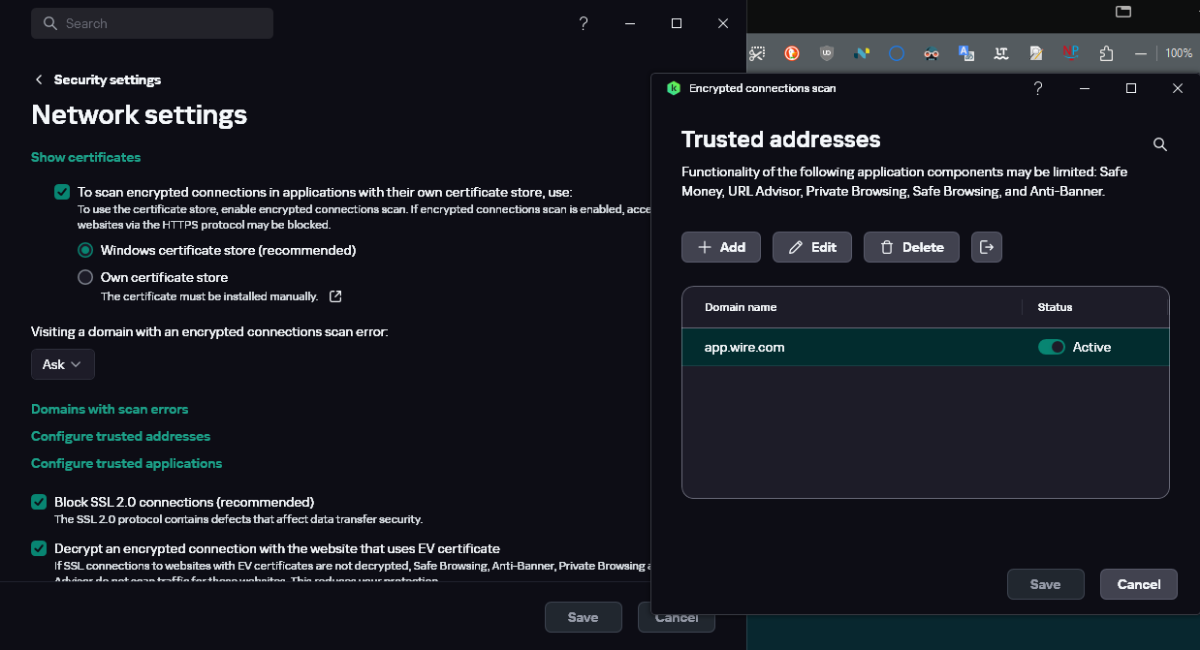Uncheck Block SSL 2.0 connections checkbox
The height and width of the screenshot is (650, 1200).
(39, 502)
